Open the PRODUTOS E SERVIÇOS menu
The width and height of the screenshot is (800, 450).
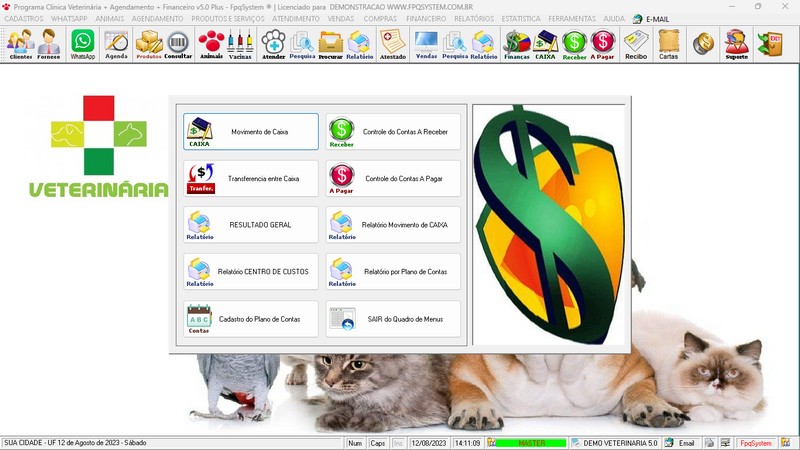[228, 19]
